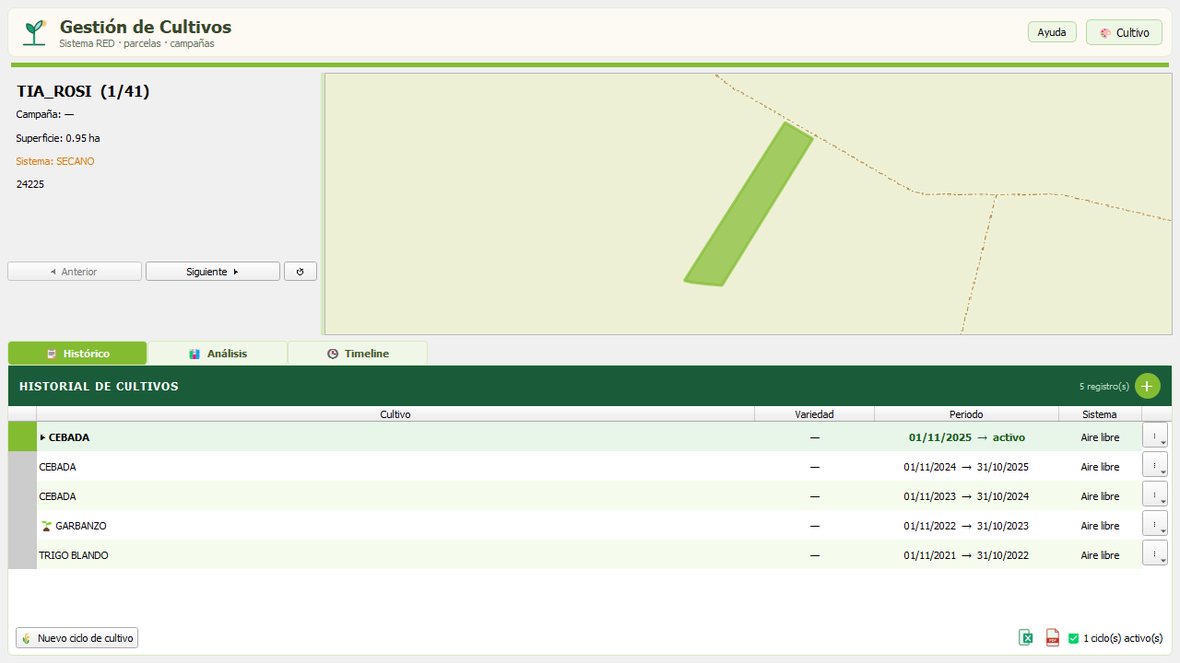Go to previous parcel with Anterior
The height and width of the screenshot is (663, 1180).
pos(75,272)
